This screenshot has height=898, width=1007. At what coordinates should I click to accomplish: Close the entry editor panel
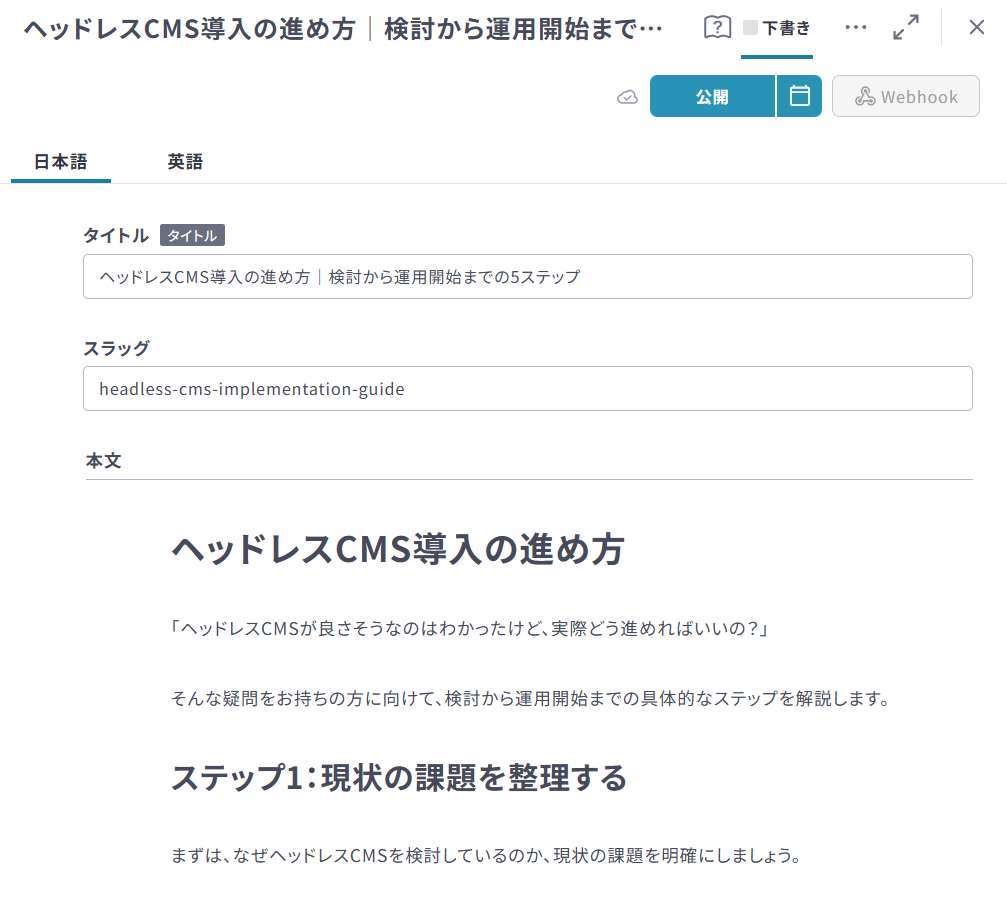(x=977, y=27)
